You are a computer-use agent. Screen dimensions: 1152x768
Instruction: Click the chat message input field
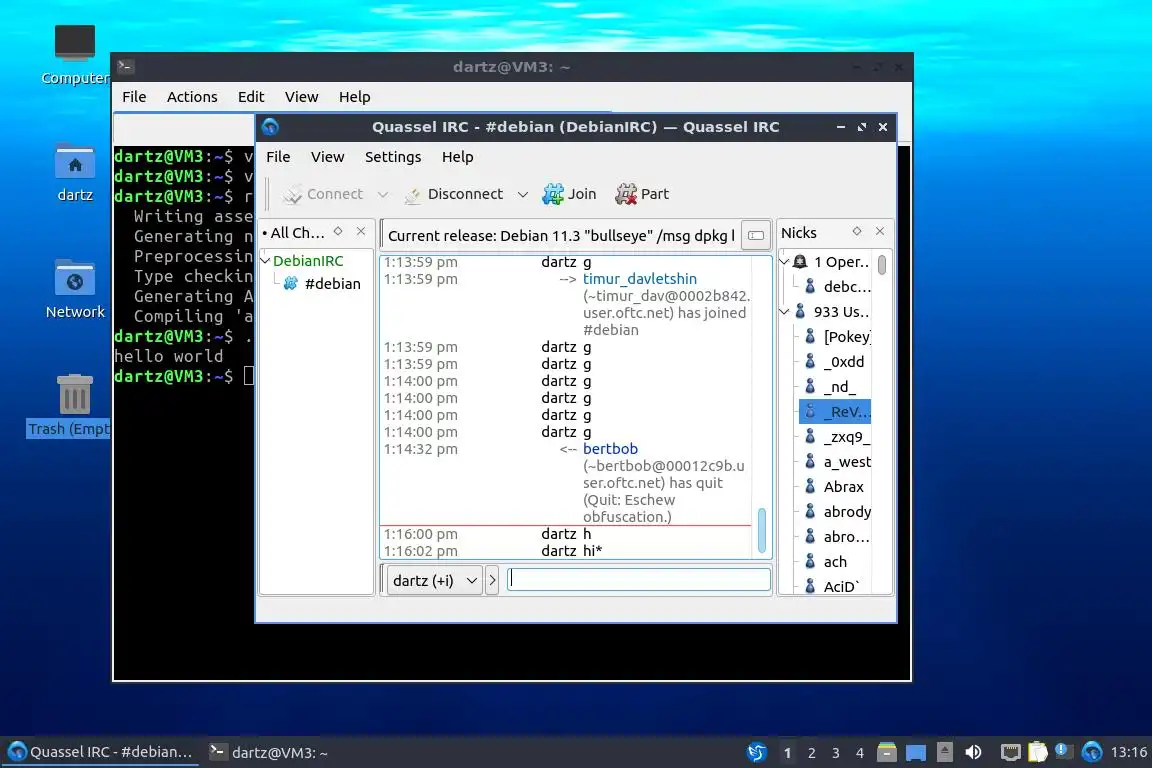[638, 580]
